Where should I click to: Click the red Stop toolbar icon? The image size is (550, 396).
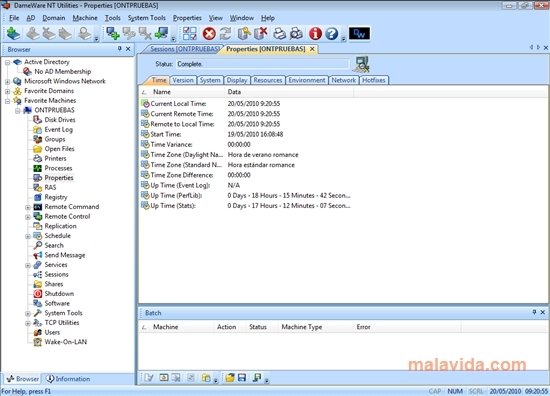pos(209,34)
